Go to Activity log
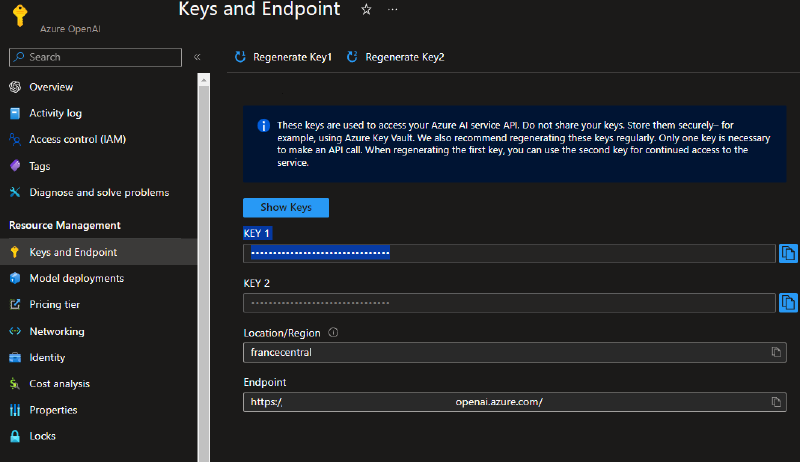Image resolution: width=800 pixels, height=462 pixels. tap(55, 113)
